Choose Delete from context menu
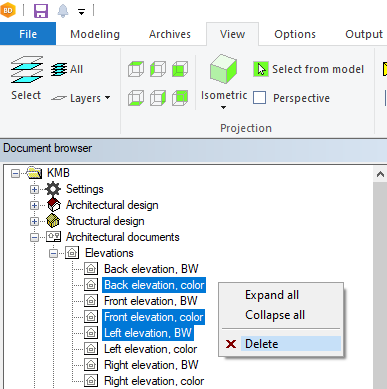 (281, 344)
